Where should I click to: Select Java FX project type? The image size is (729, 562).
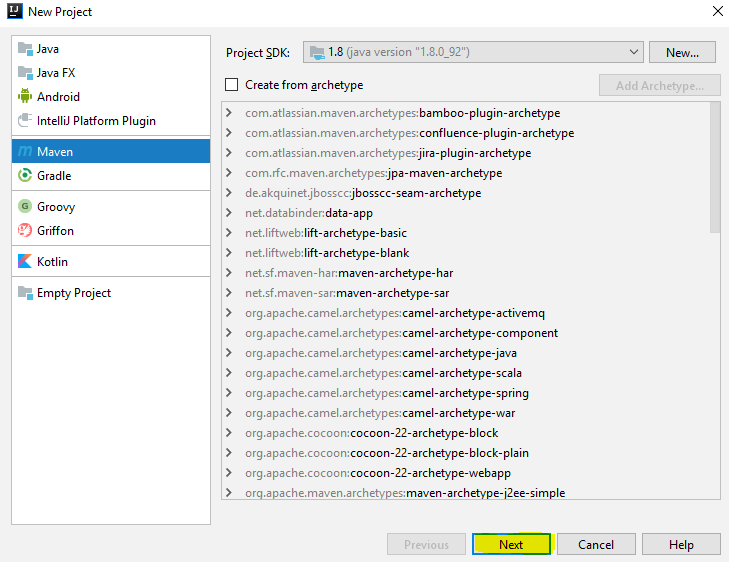(x=111, y=73)
